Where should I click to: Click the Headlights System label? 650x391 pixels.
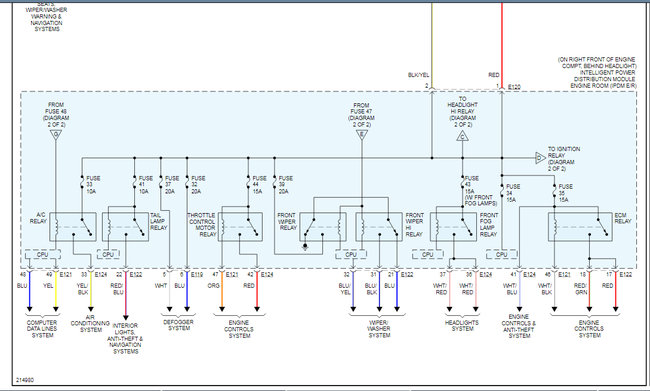[x=462, y=325]
